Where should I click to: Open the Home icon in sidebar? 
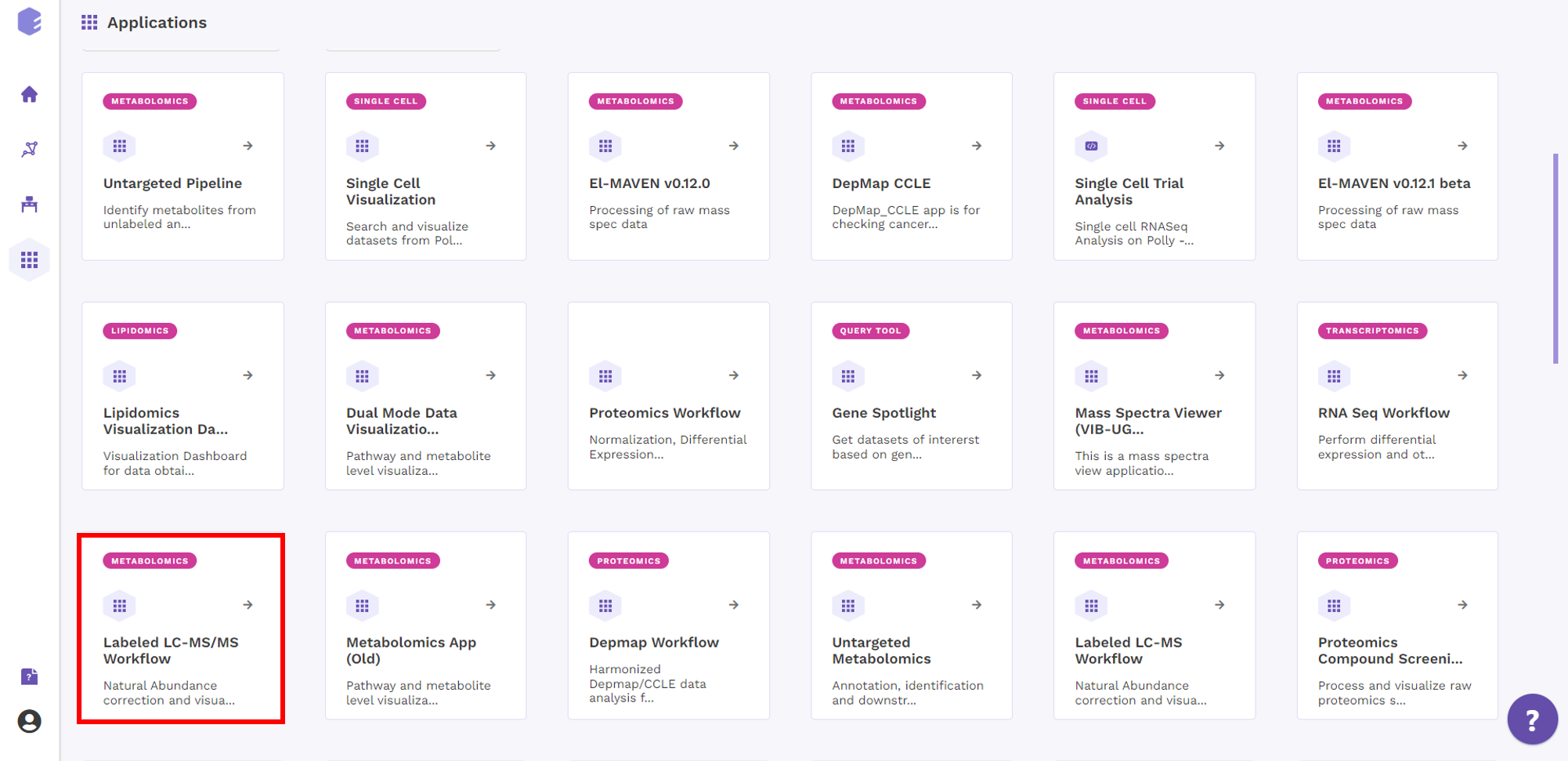pos(29,94)
